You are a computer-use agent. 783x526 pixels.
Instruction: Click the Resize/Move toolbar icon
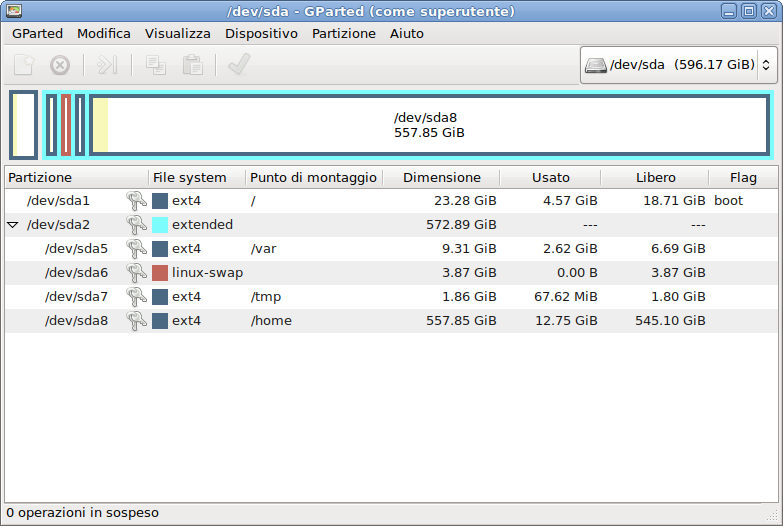(107, 65)
